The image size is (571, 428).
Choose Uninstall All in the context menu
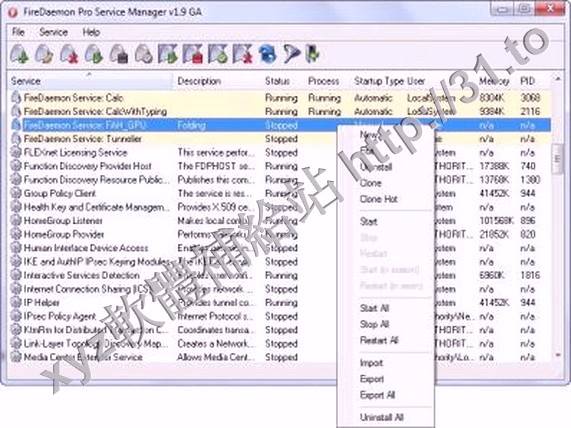pos(382,417)
